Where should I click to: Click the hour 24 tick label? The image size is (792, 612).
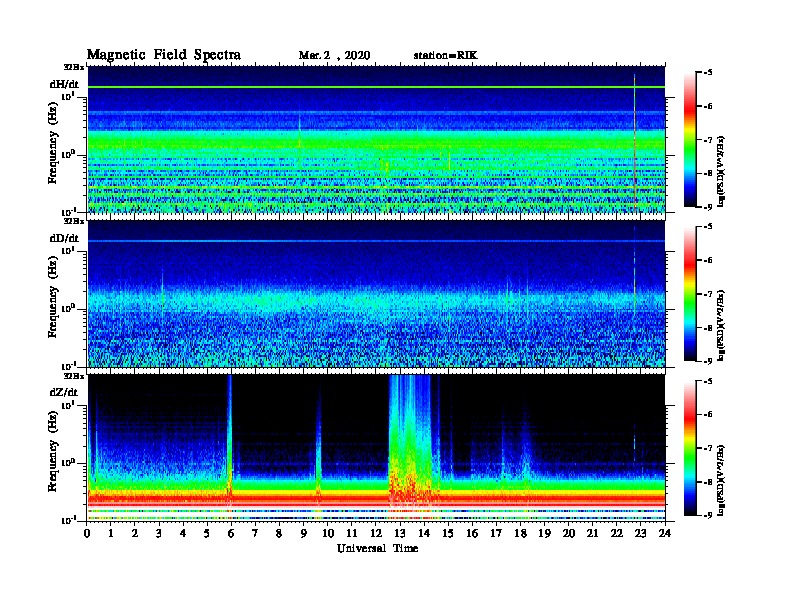[665, 534]
